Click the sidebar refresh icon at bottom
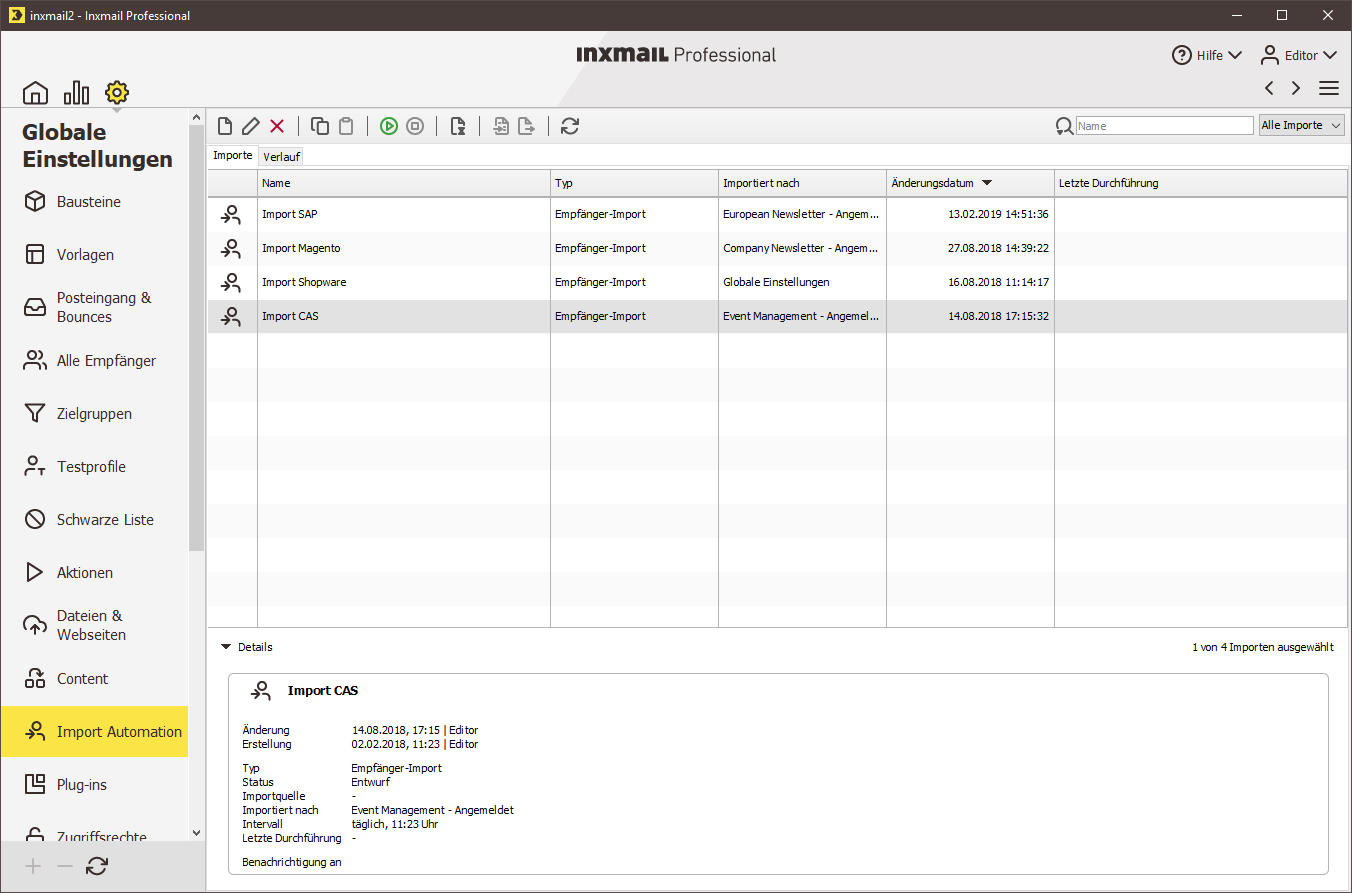 coord(97,867)
